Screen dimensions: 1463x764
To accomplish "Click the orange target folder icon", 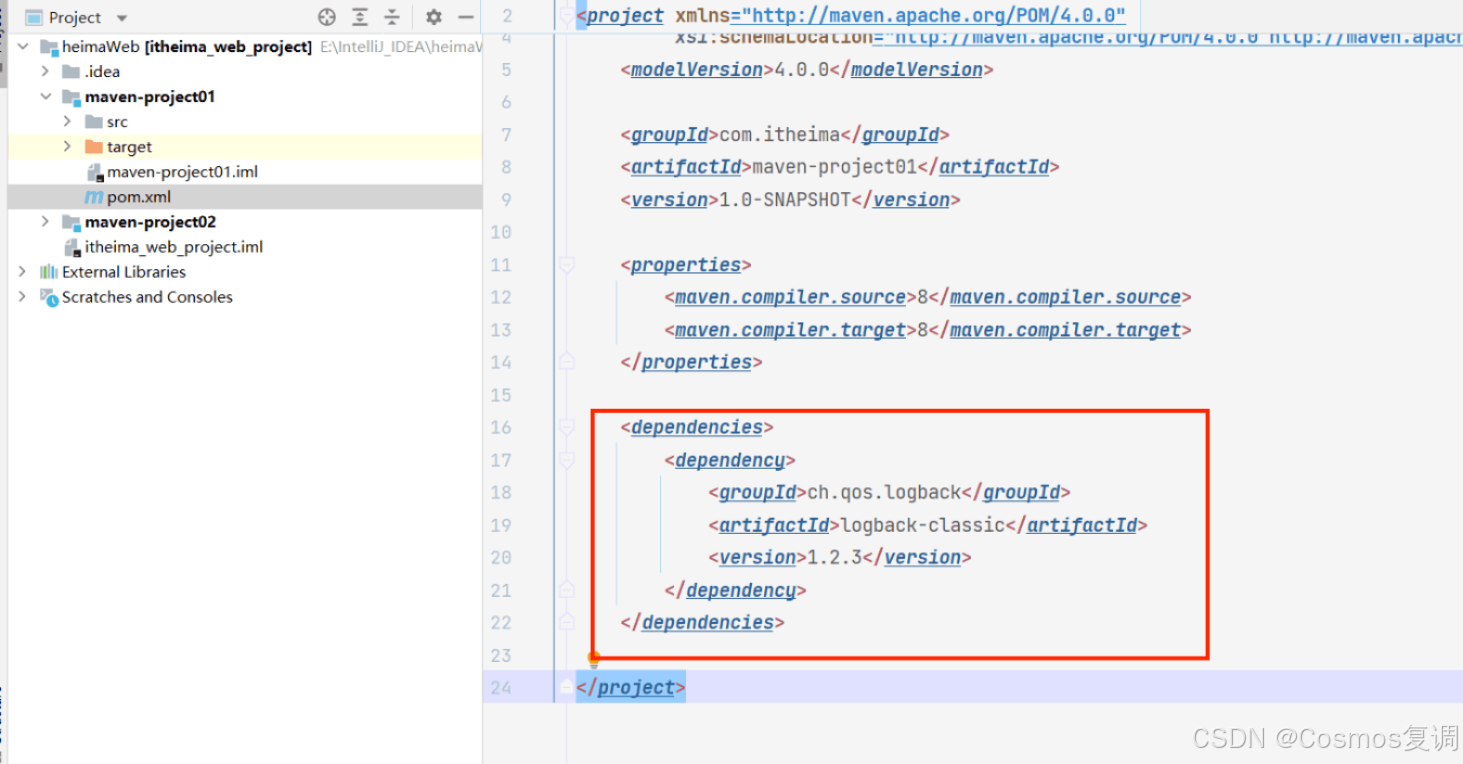I will 94,147.
